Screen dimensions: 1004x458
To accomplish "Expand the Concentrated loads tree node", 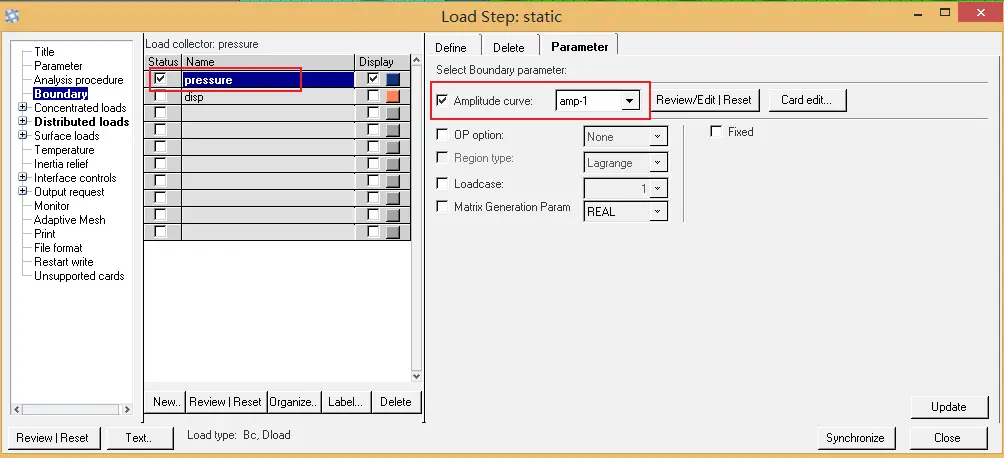I will coord(23,108).
